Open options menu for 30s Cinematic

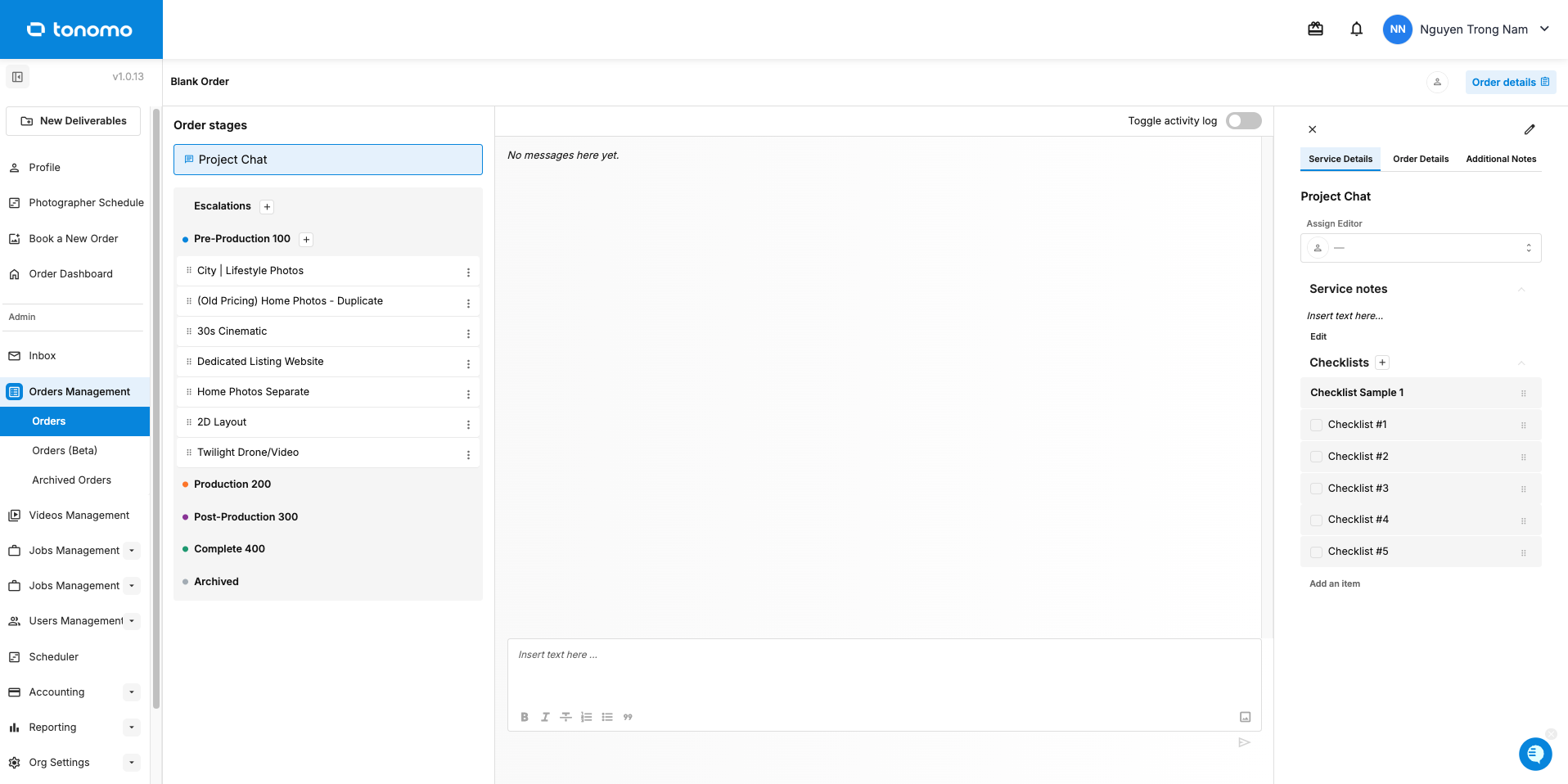click(x=468, y=334)
